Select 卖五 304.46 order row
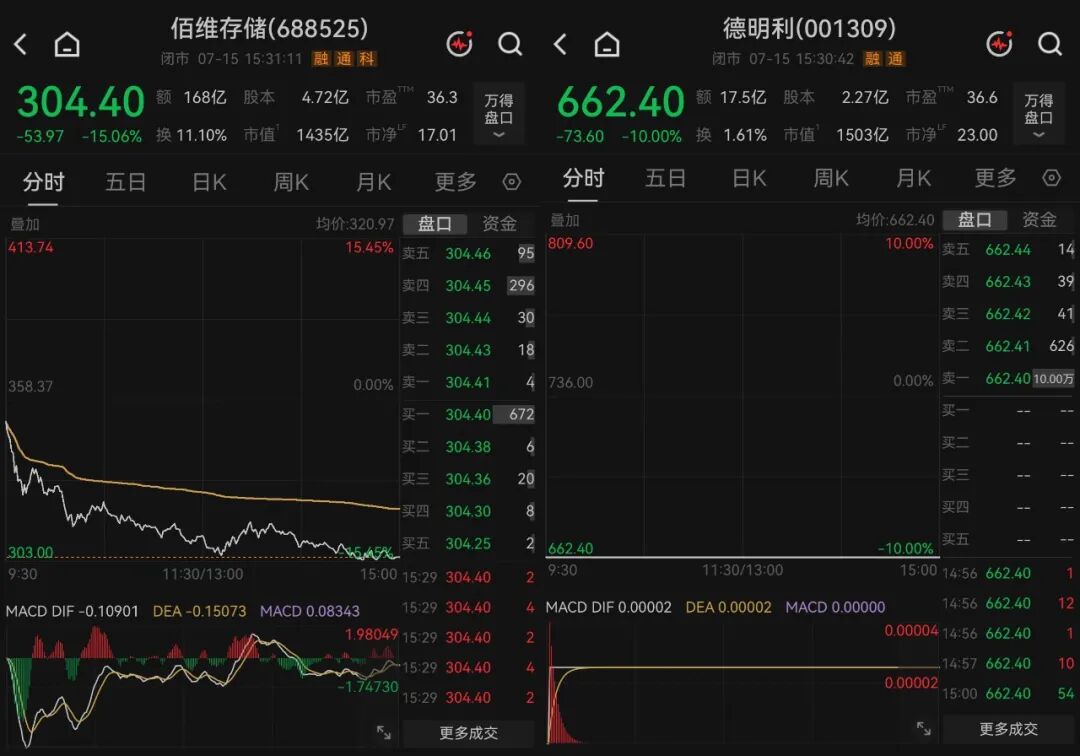Viewport: 1080px width, 756px height. [468, 253]
